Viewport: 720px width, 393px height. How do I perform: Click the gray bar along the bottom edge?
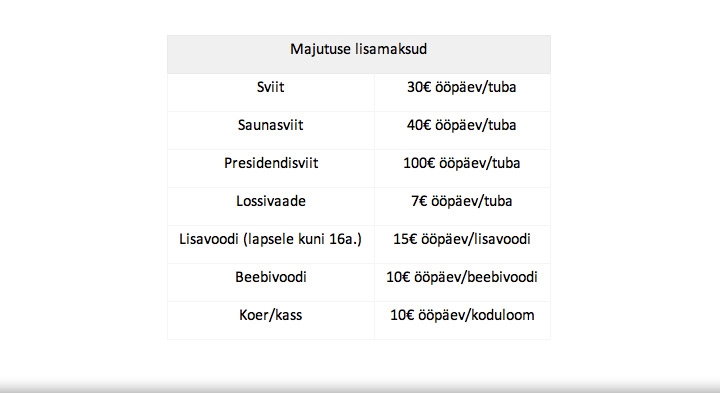pyautogui.click(x=360, y=387)
